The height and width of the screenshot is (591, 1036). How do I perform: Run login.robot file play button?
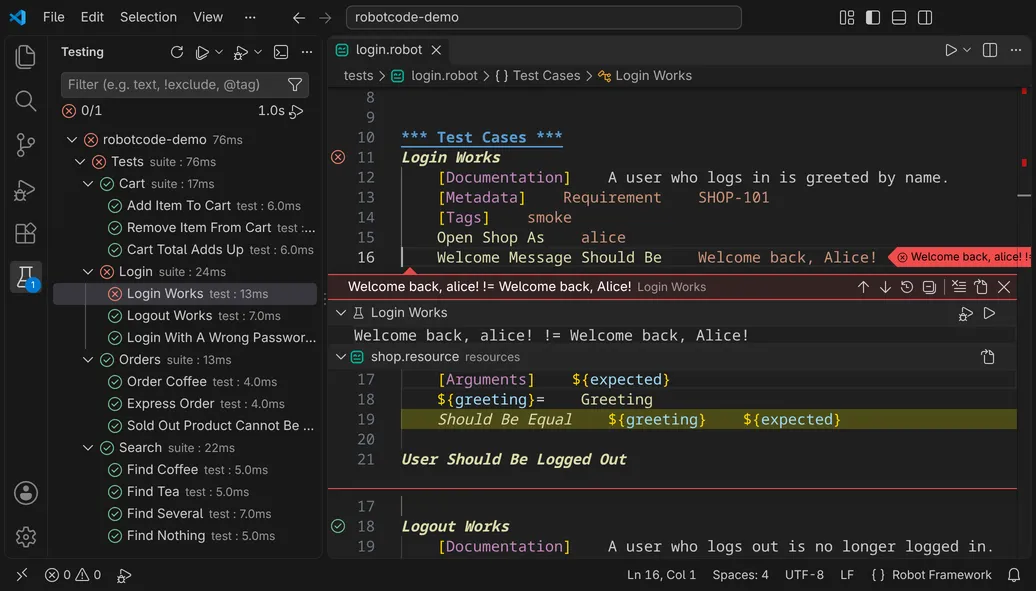(950, 50)
